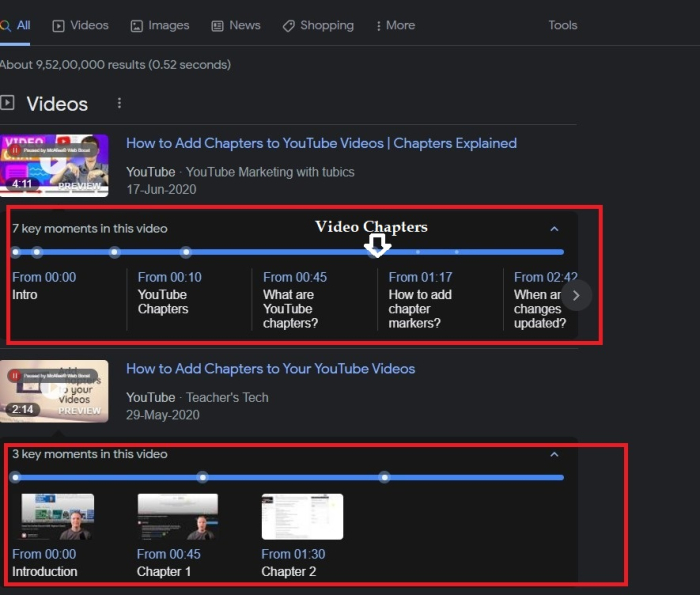700x595 pixels.
Task: Play the 4:11 video thumbnail preview
Action: (54, 166)
